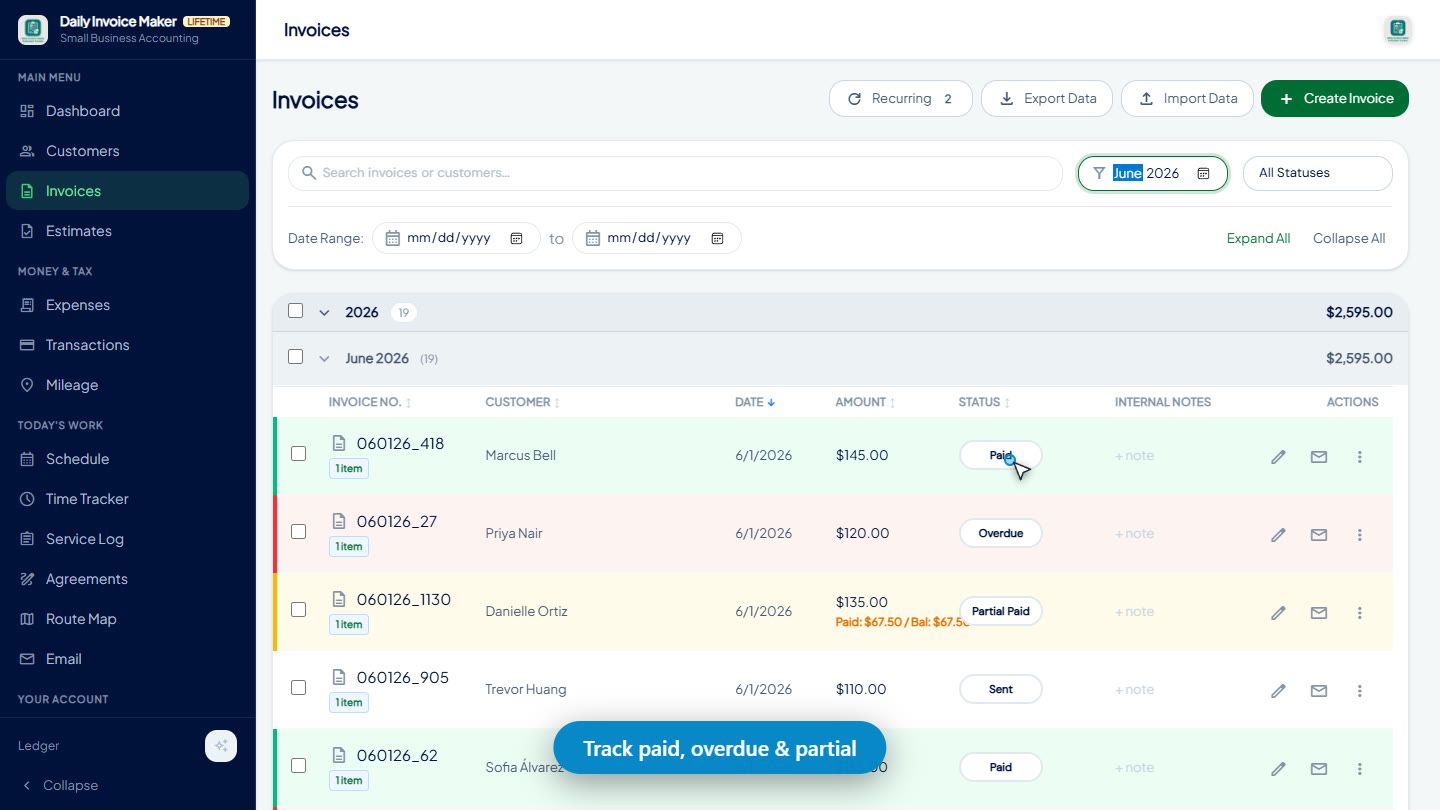Collapse the June 2026 group chevron
The width and height of the screenshot is (1440, 810).
324,359
